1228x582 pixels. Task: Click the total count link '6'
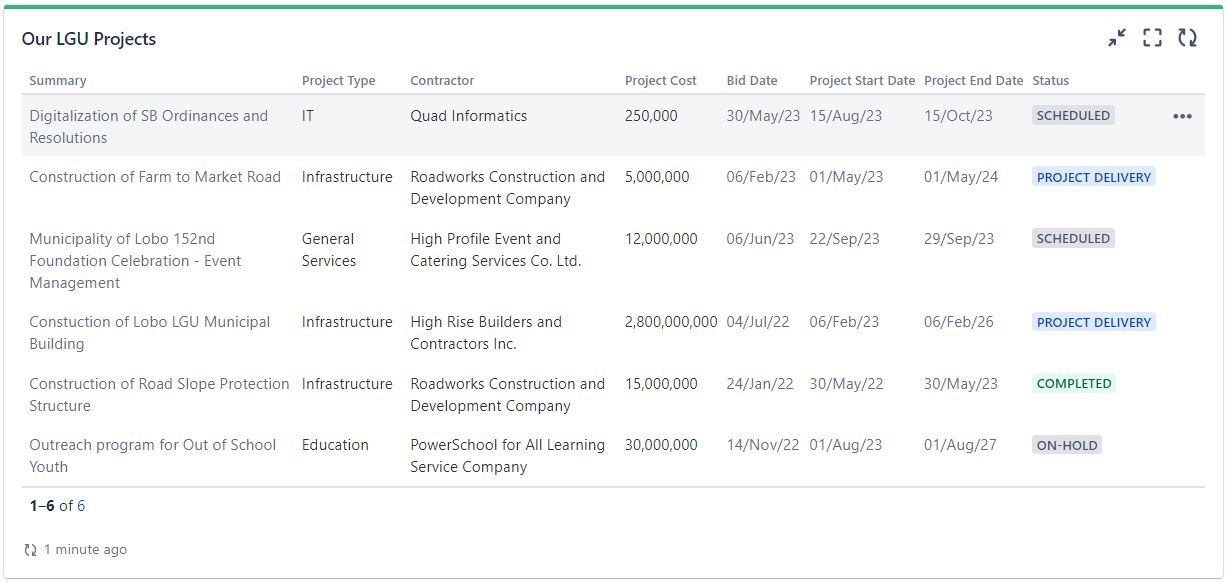(81, 506)
